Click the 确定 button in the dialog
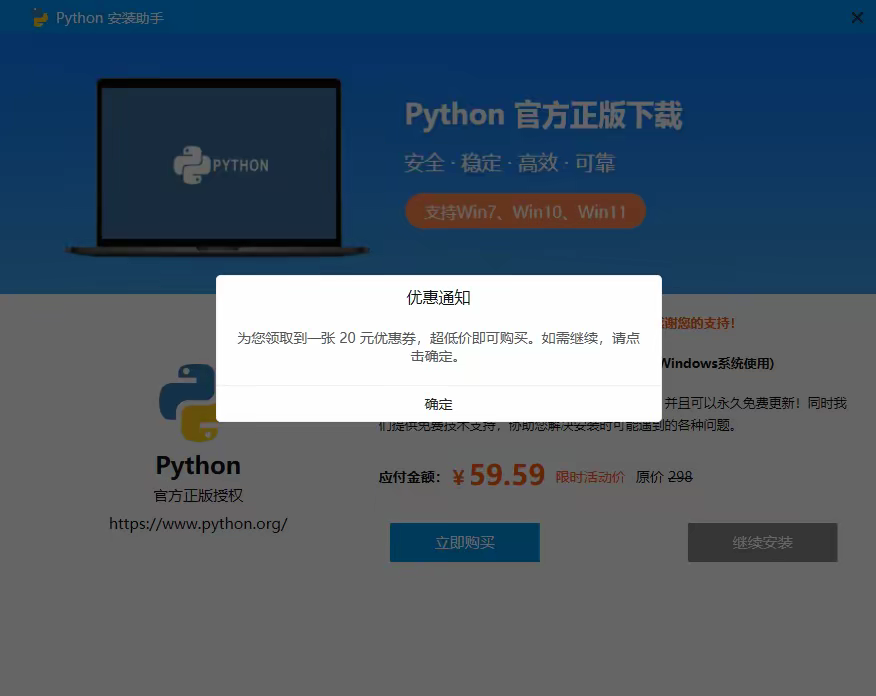This screenshot has height=696, width=876. (x=438, y=404)
